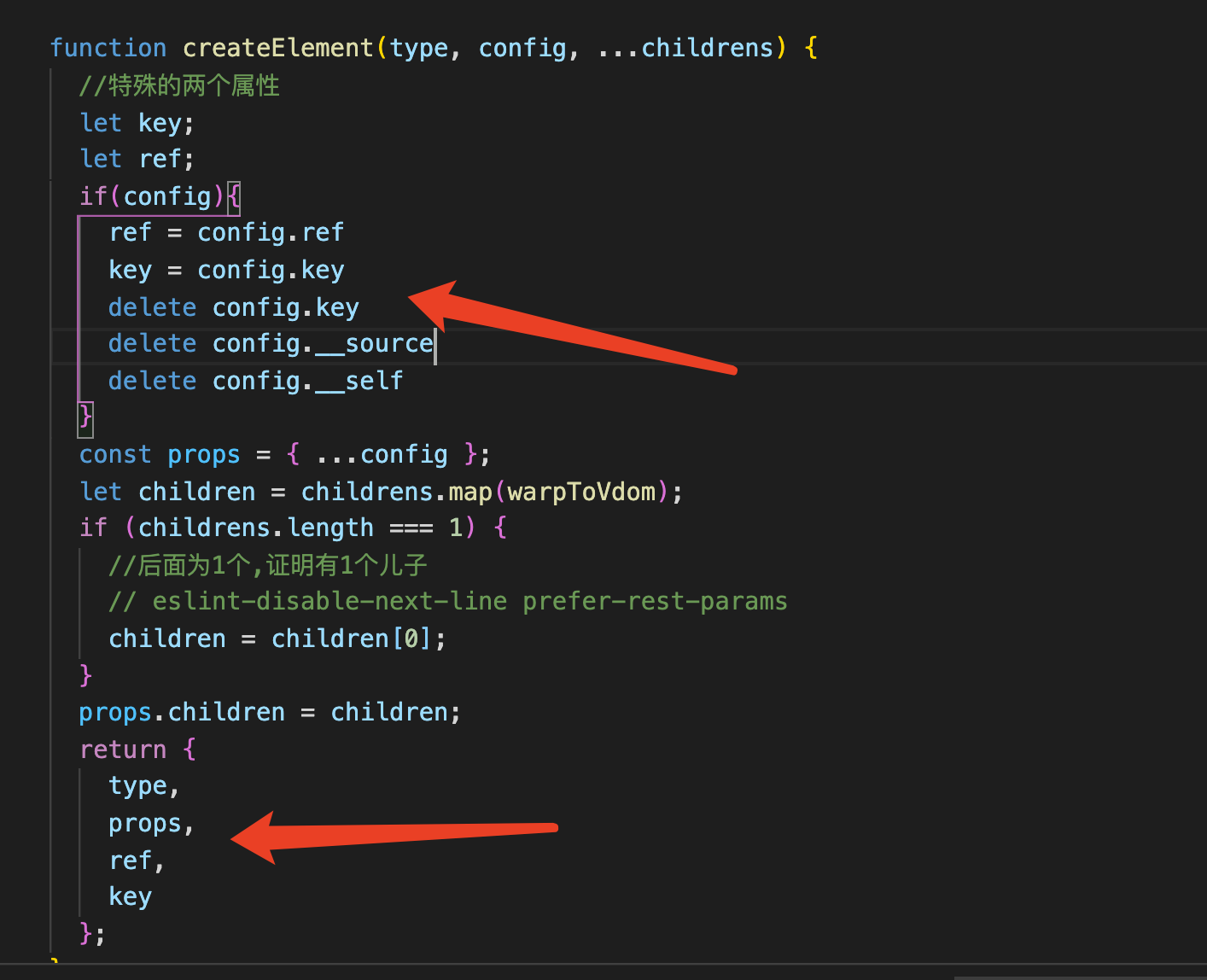The image size is (1207, 980).
Task: Select the keyword function on line one
Action: click(x=108, y=47)
